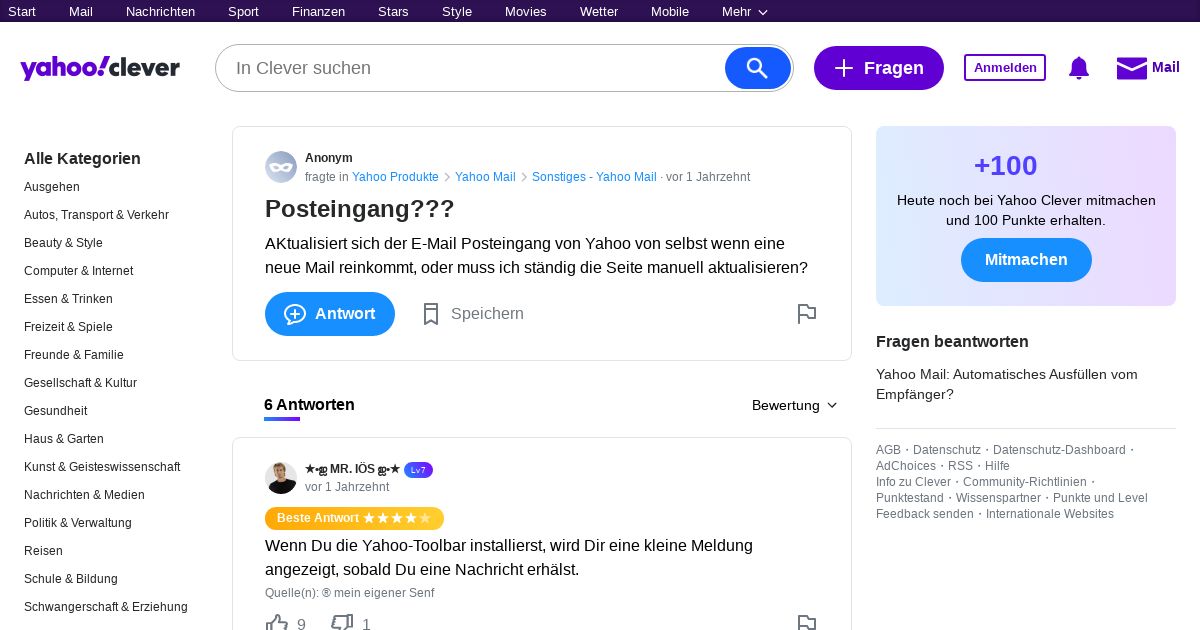Open the Beauty & Style category
Screen dimensions: 1200x630
click(x=63, y=243)
